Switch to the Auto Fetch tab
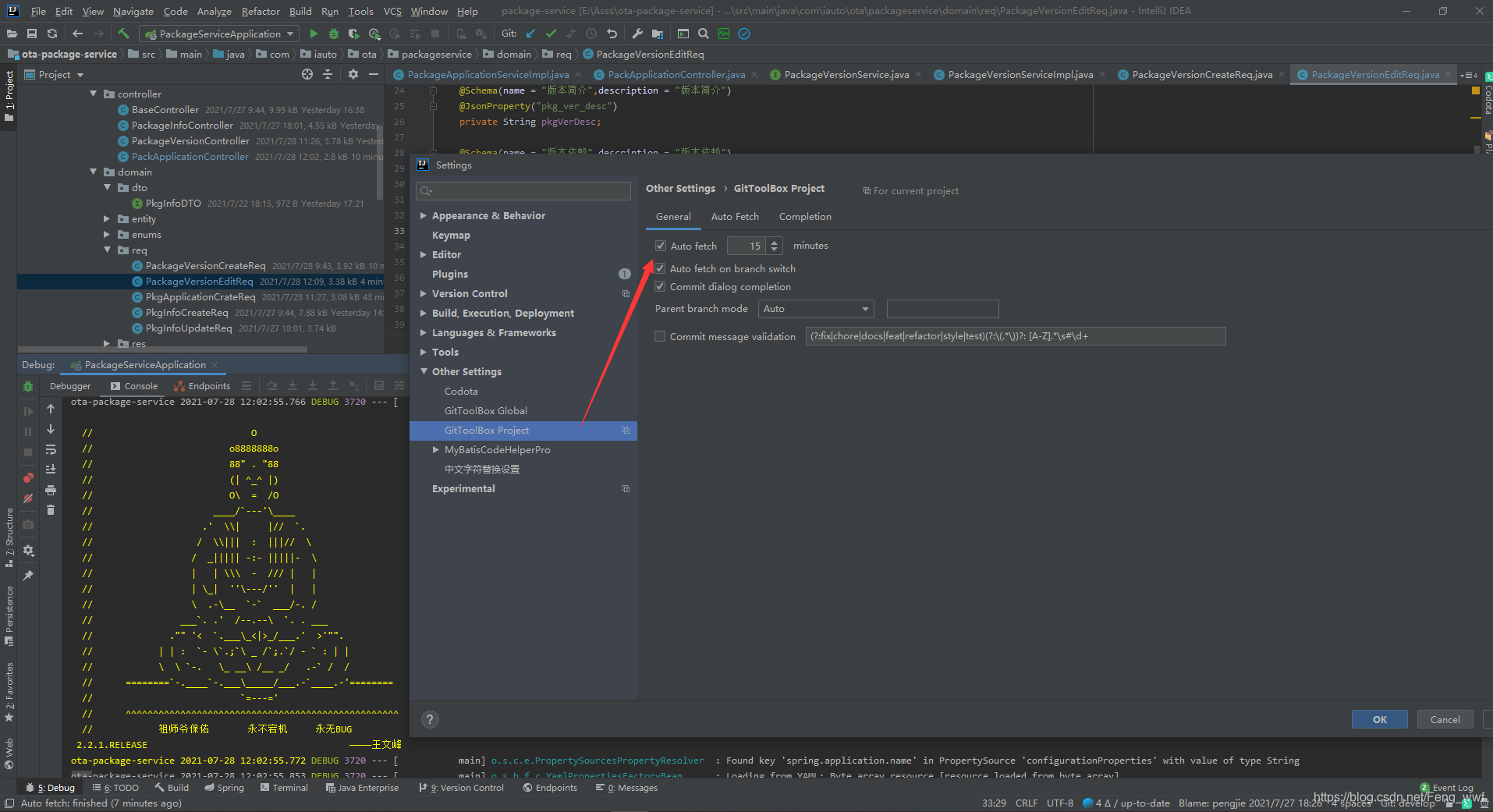 click(x=734, y=216)
